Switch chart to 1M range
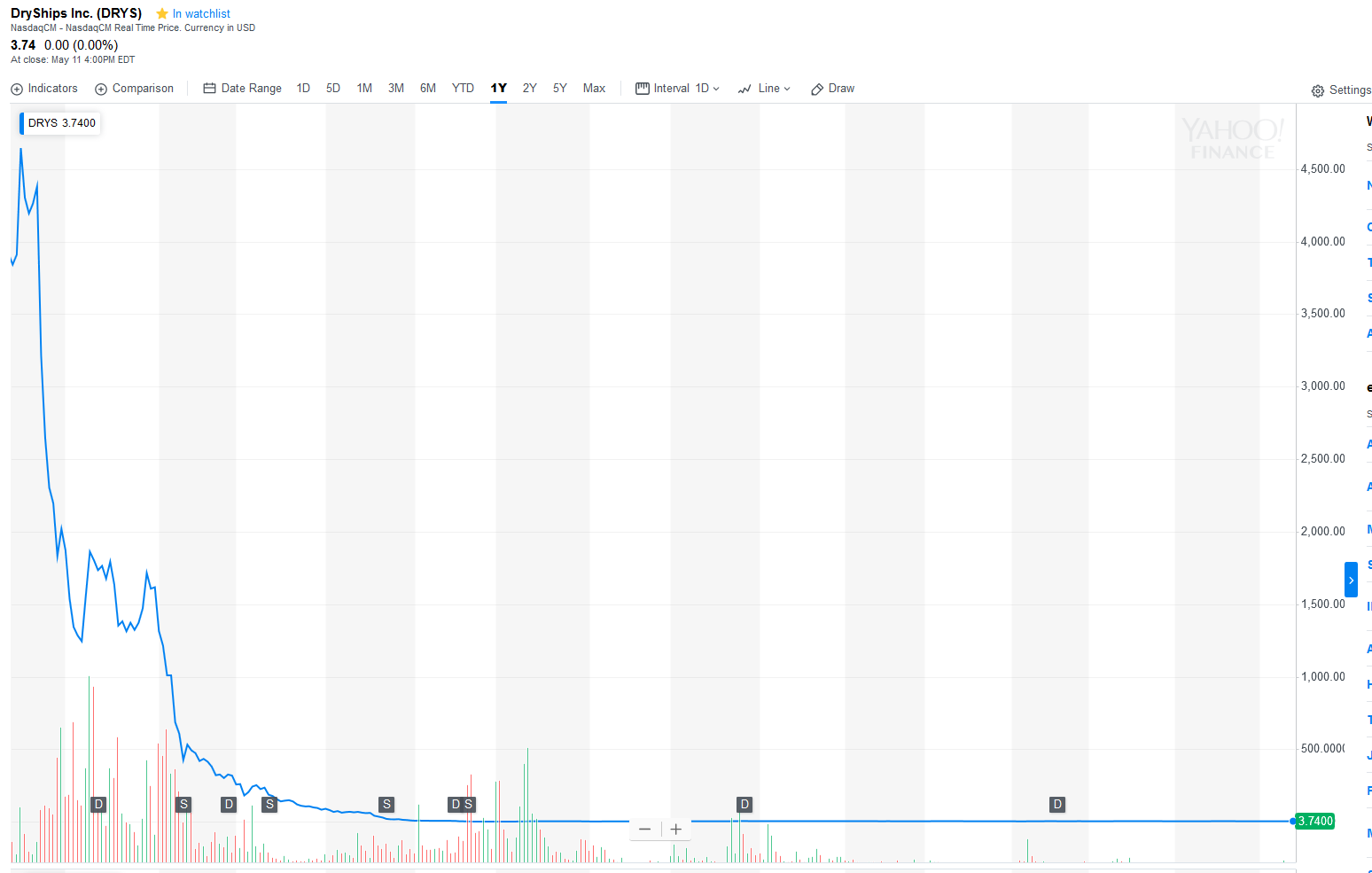 (x=364, y=89)
